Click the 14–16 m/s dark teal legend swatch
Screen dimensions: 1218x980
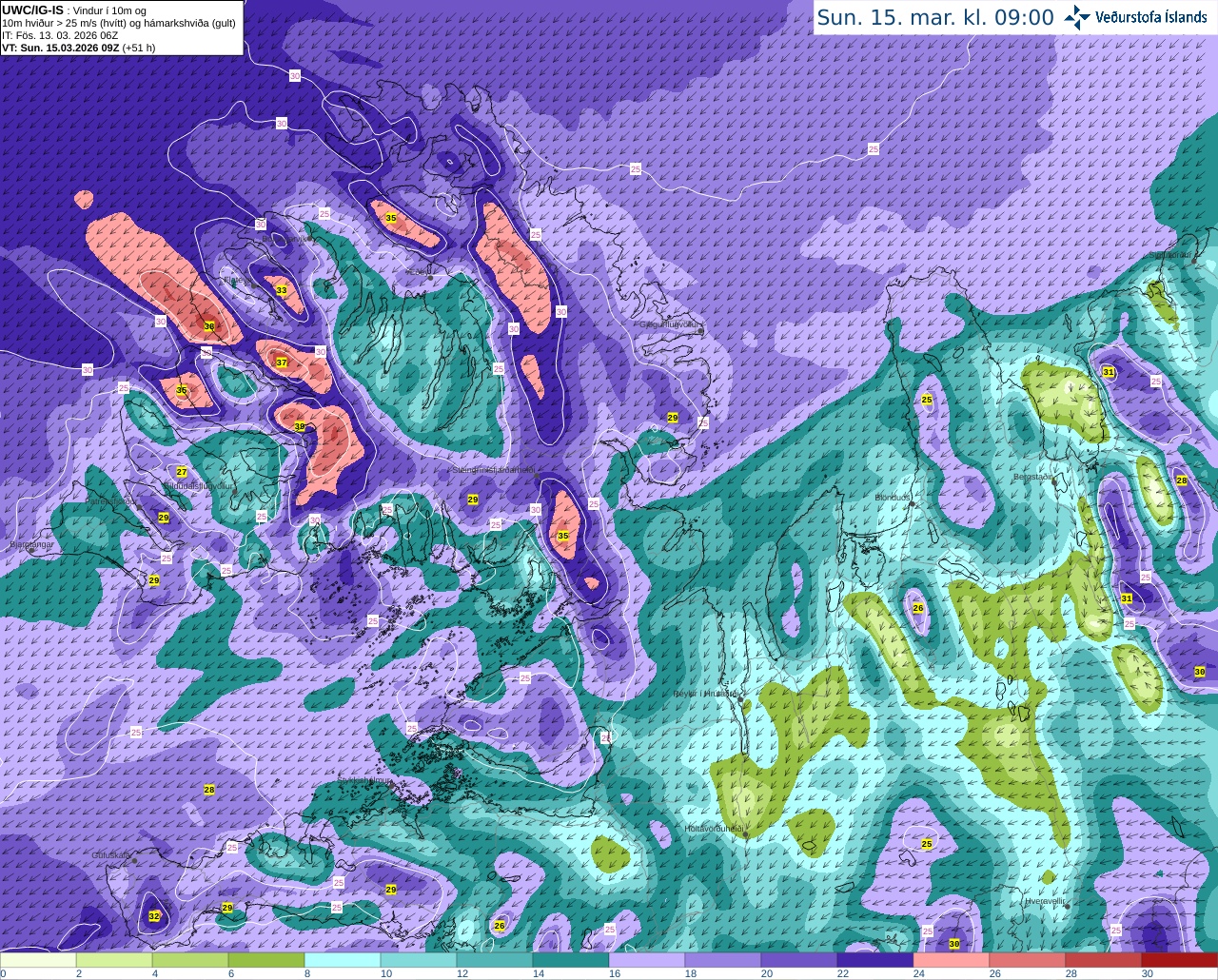[571, 960]
